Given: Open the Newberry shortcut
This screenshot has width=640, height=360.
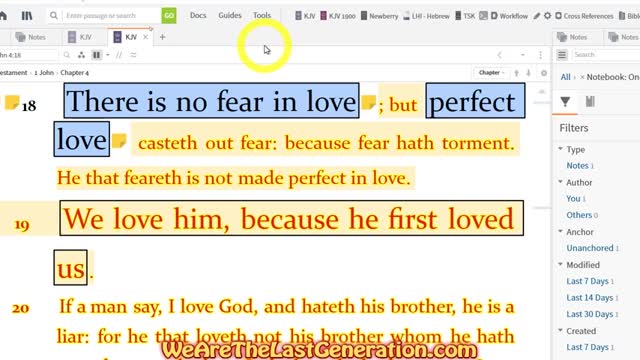Looking at the screenshot, I should pyautogui.click(x=379, y=16).
